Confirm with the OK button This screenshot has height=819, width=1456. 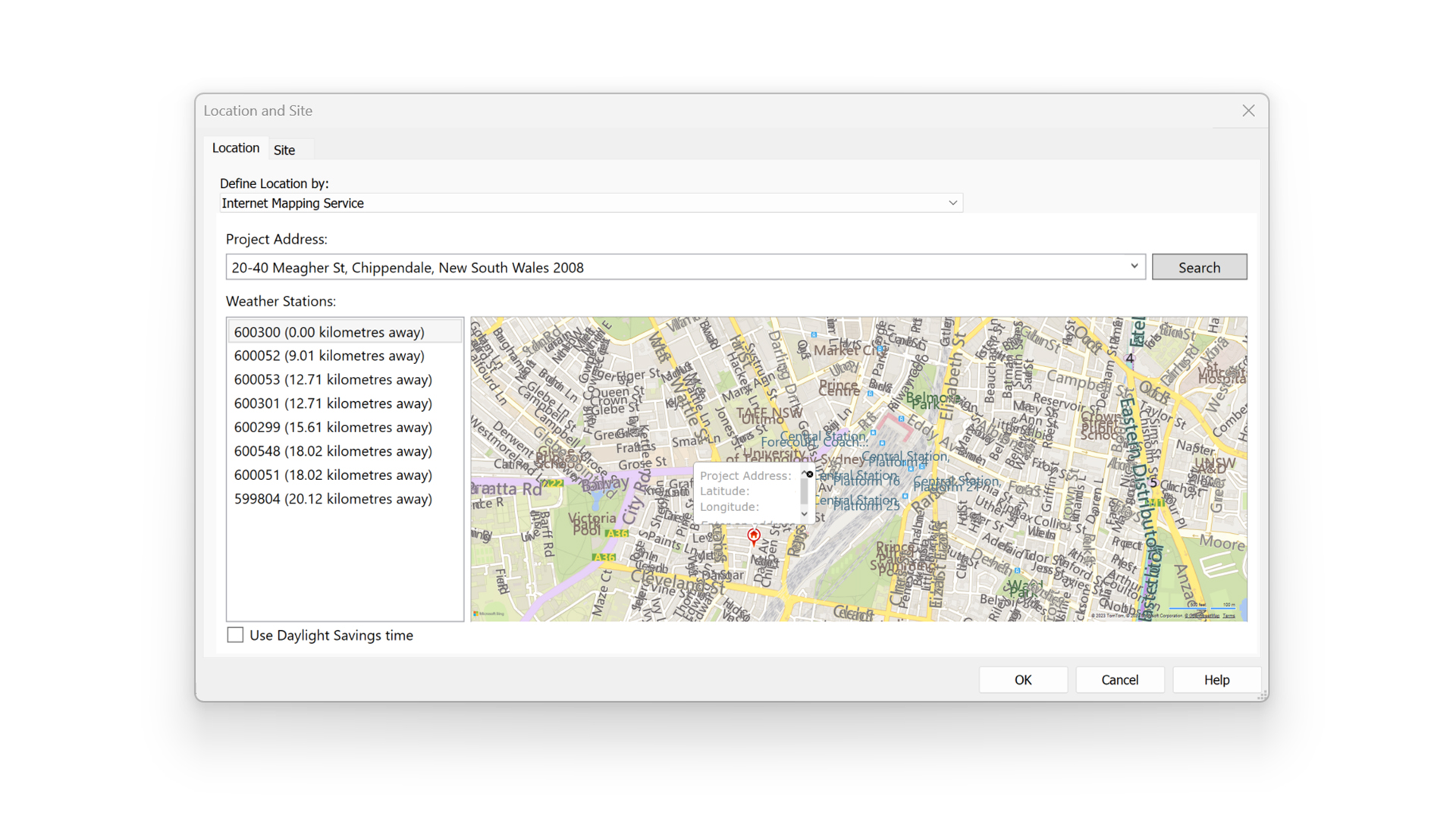(x=1022, y=680)
